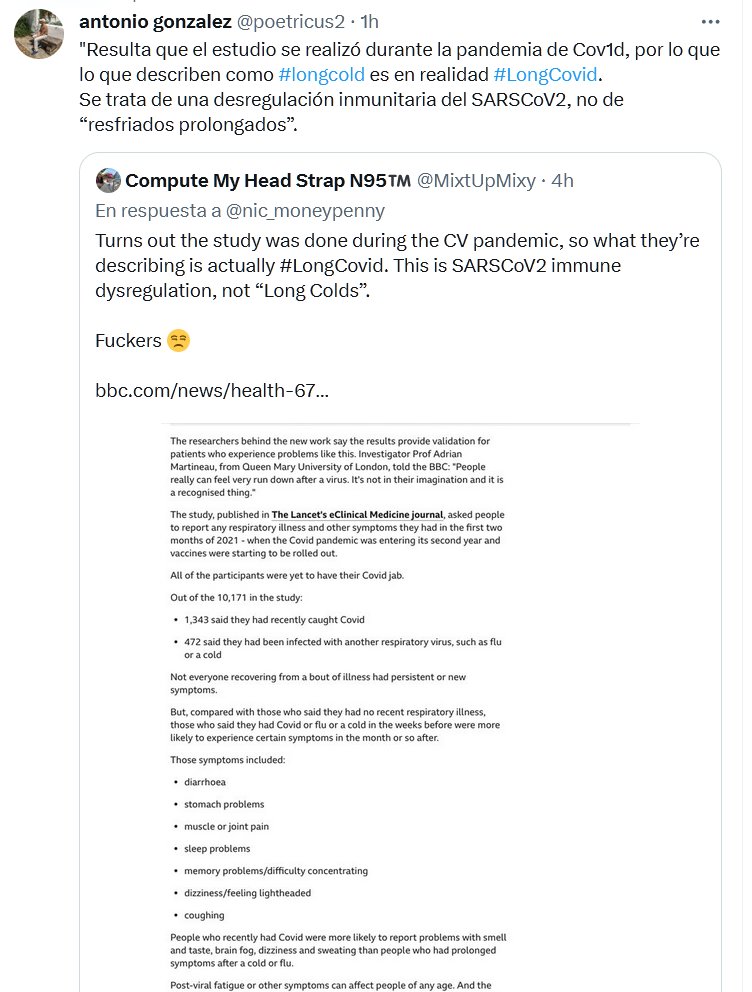Open the #longcold hashtag
This screenshot has width=752, height=992.
coord(321,74)
